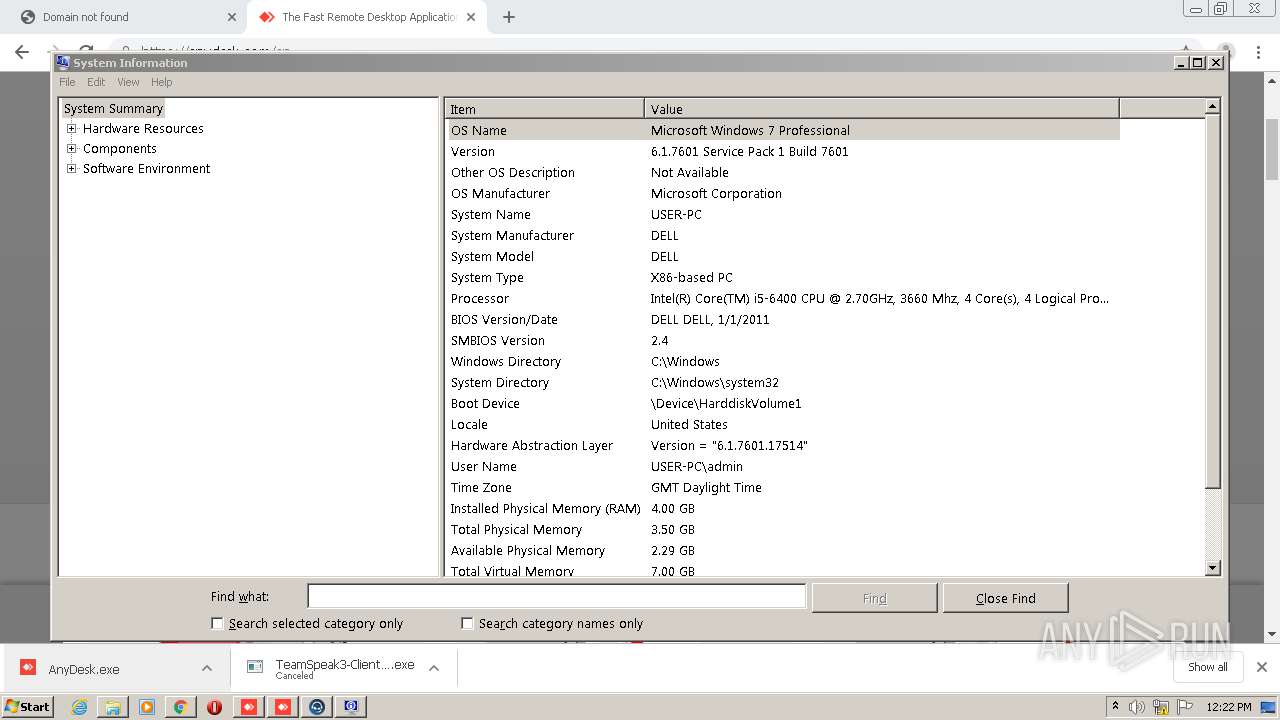The width and height of the screenshot is (1280, 720).
Task: Open AnyDesk.exe download options chevron
Action: pos(206,668)
